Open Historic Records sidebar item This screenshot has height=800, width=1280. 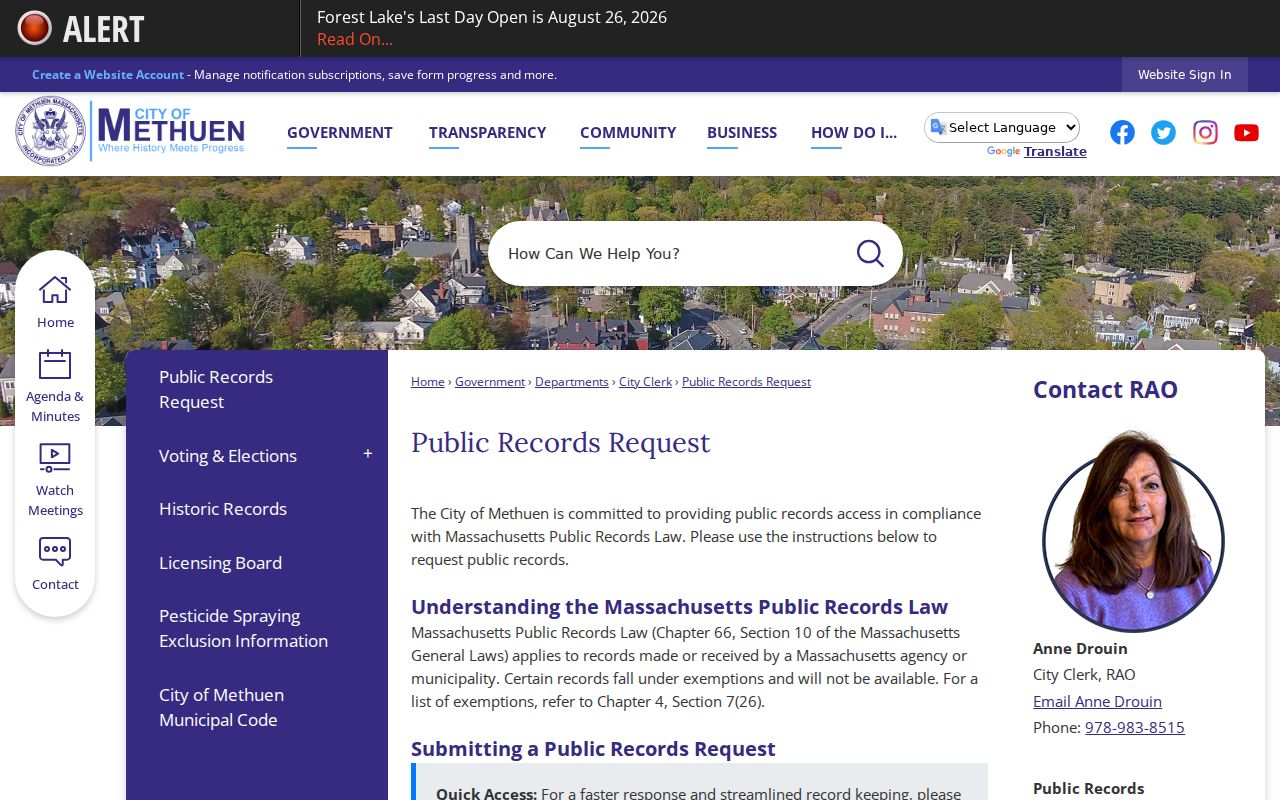[223, 509]
